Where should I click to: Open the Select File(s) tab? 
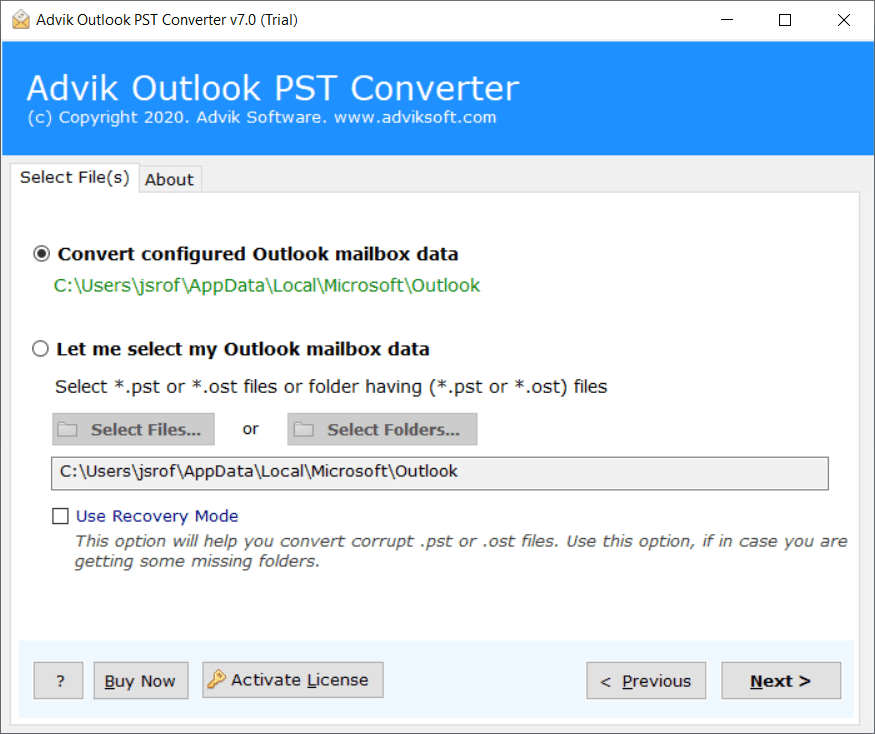click(74, 177)
